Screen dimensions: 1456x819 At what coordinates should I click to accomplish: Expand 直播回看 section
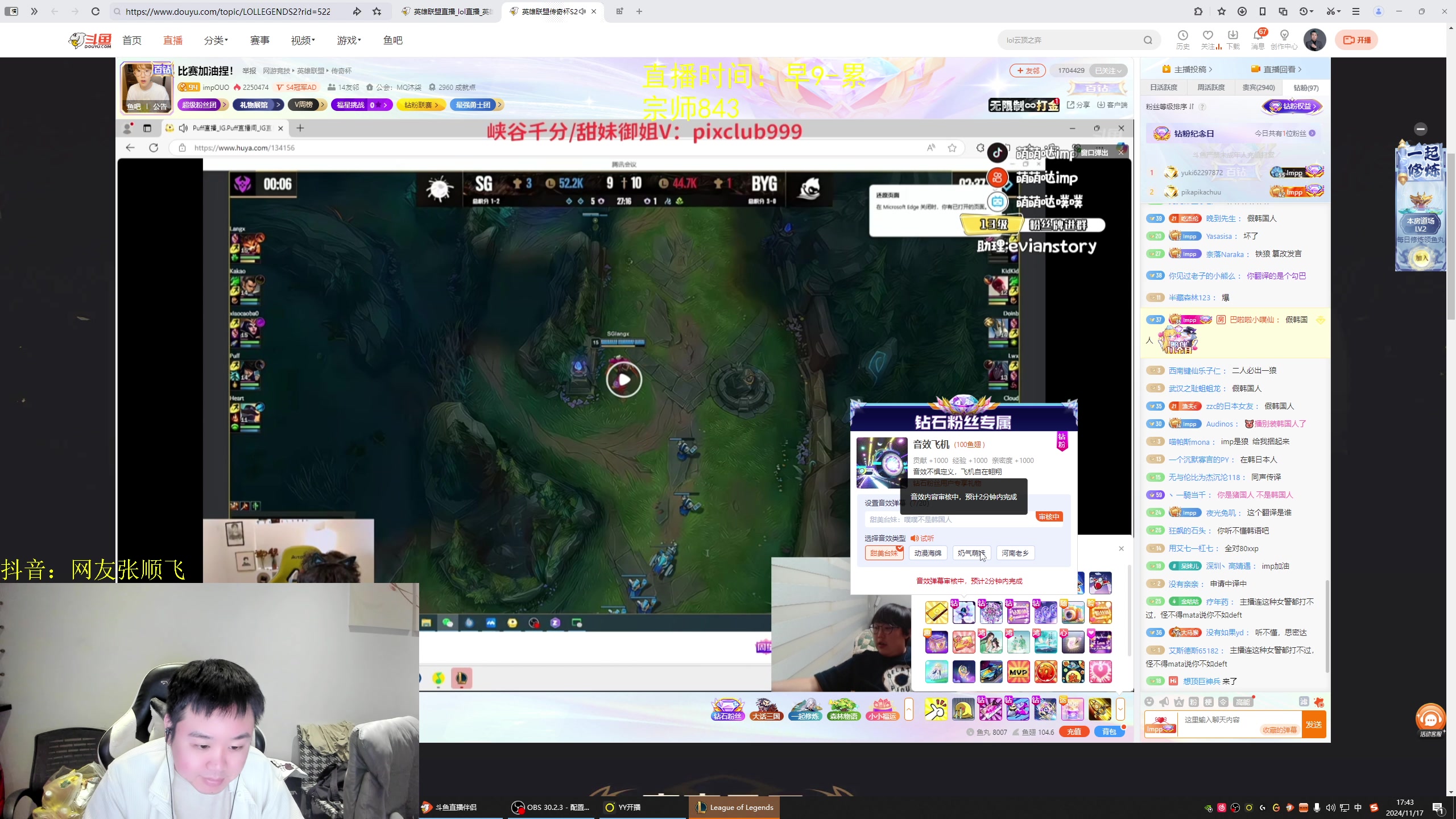(1277, 69)
